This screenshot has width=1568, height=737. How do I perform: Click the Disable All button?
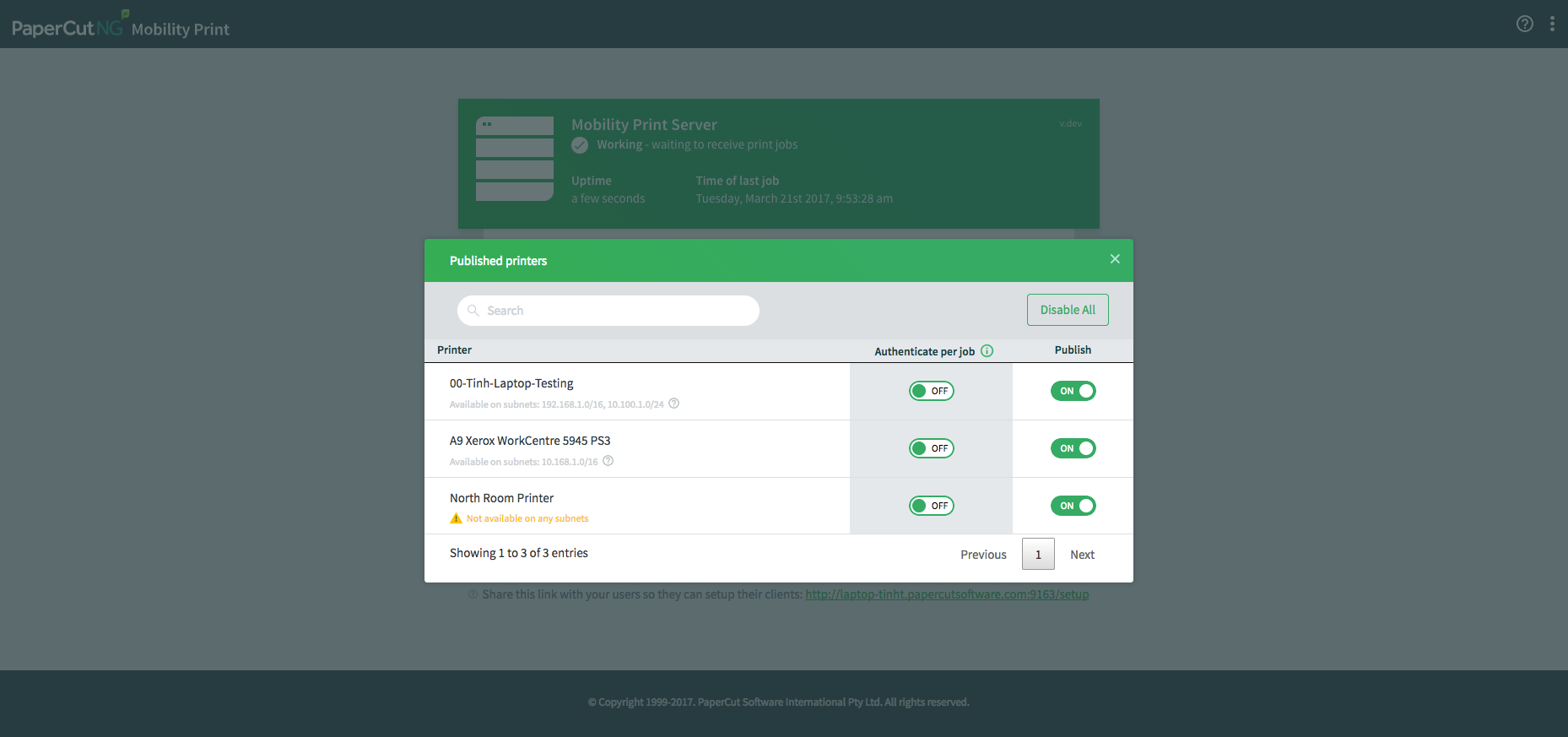1068,310
